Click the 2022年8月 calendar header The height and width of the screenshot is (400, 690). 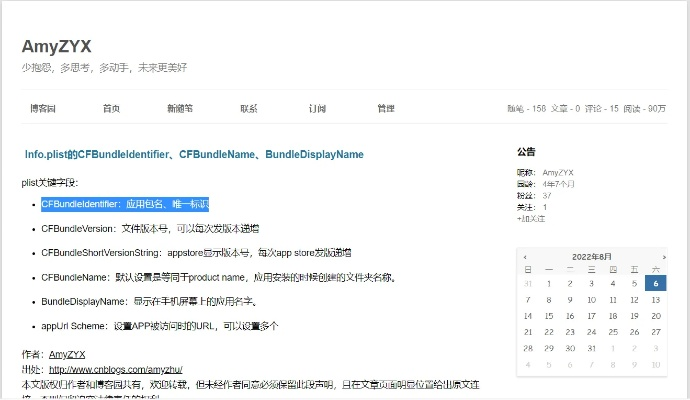coord(592,257)
